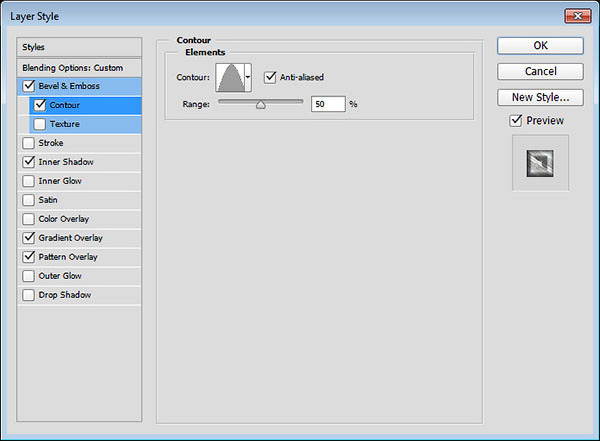Select the Gradient Overlay label
This screenshot has width=600, height=441.
coord(71,238)
